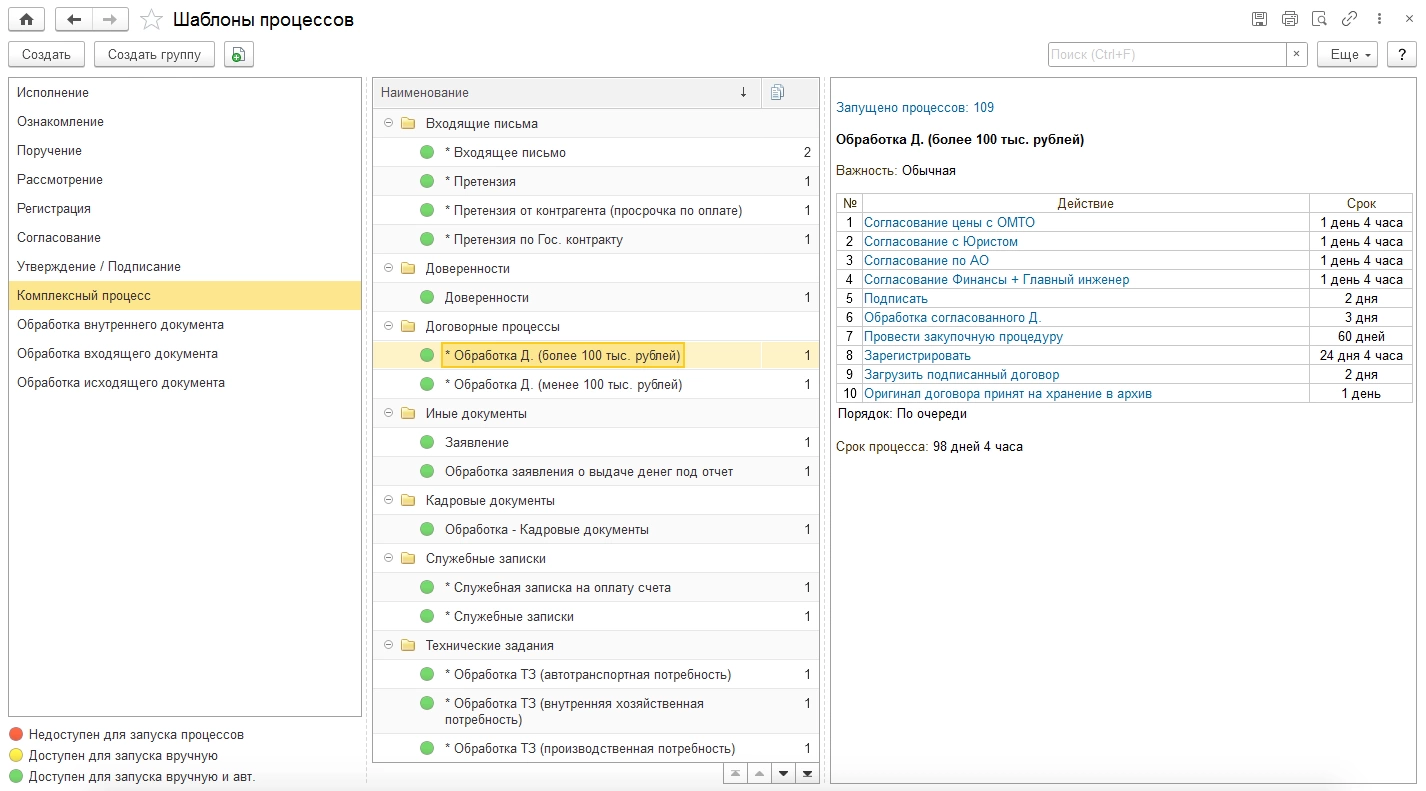
Task: Click in the Поиск search field
Action: click(1166, 55)
